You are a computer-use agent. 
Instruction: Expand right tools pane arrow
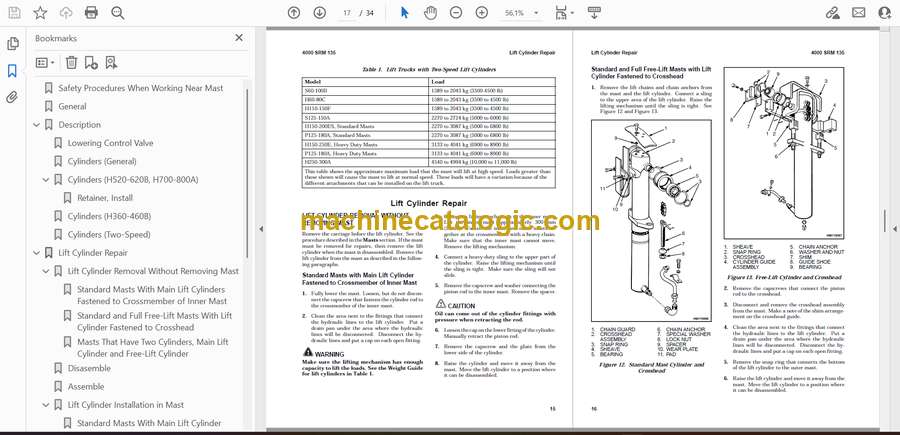pyautogui.click(x=895, y=228)
